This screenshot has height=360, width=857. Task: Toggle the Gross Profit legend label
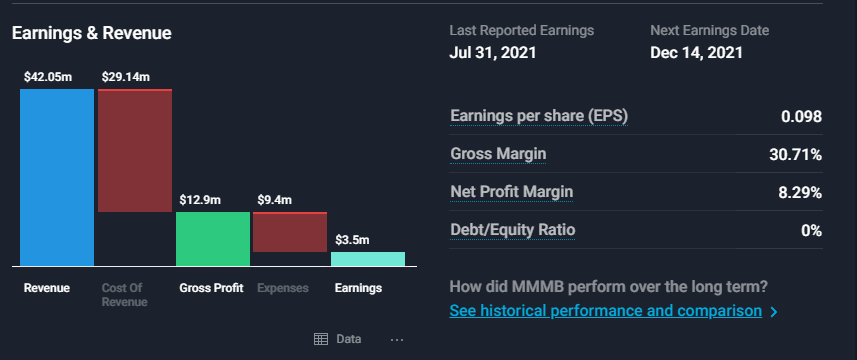tap(211, 288)
